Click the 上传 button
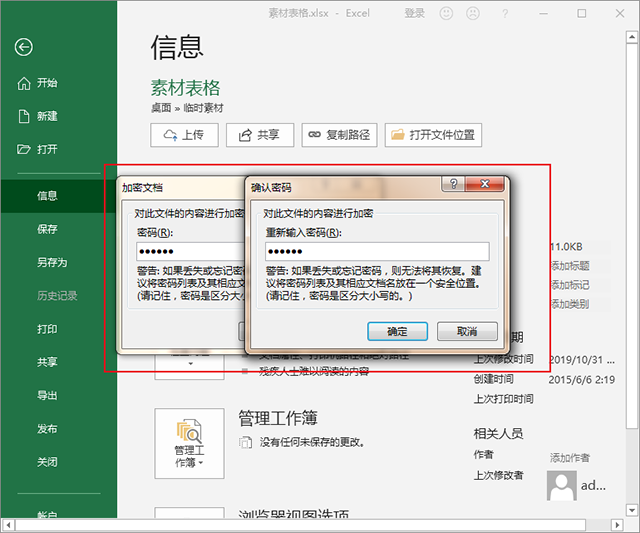 click(x=184, y=135)
